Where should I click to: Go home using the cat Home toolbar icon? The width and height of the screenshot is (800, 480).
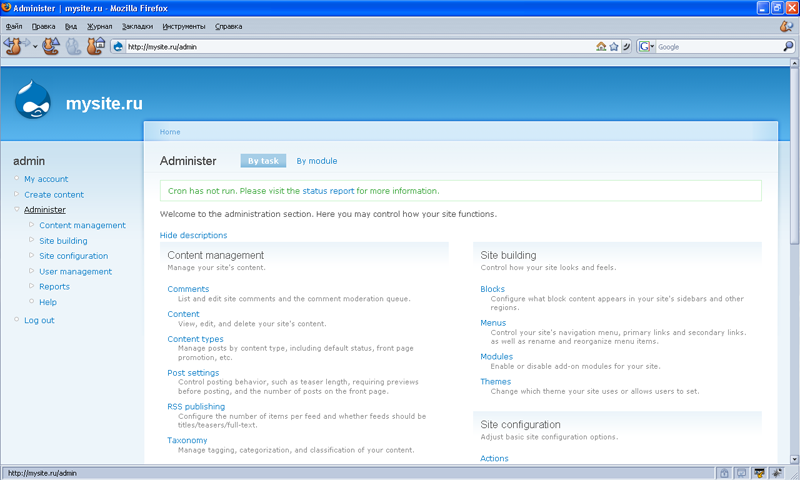pyautogui.click(x=95, y=46)
